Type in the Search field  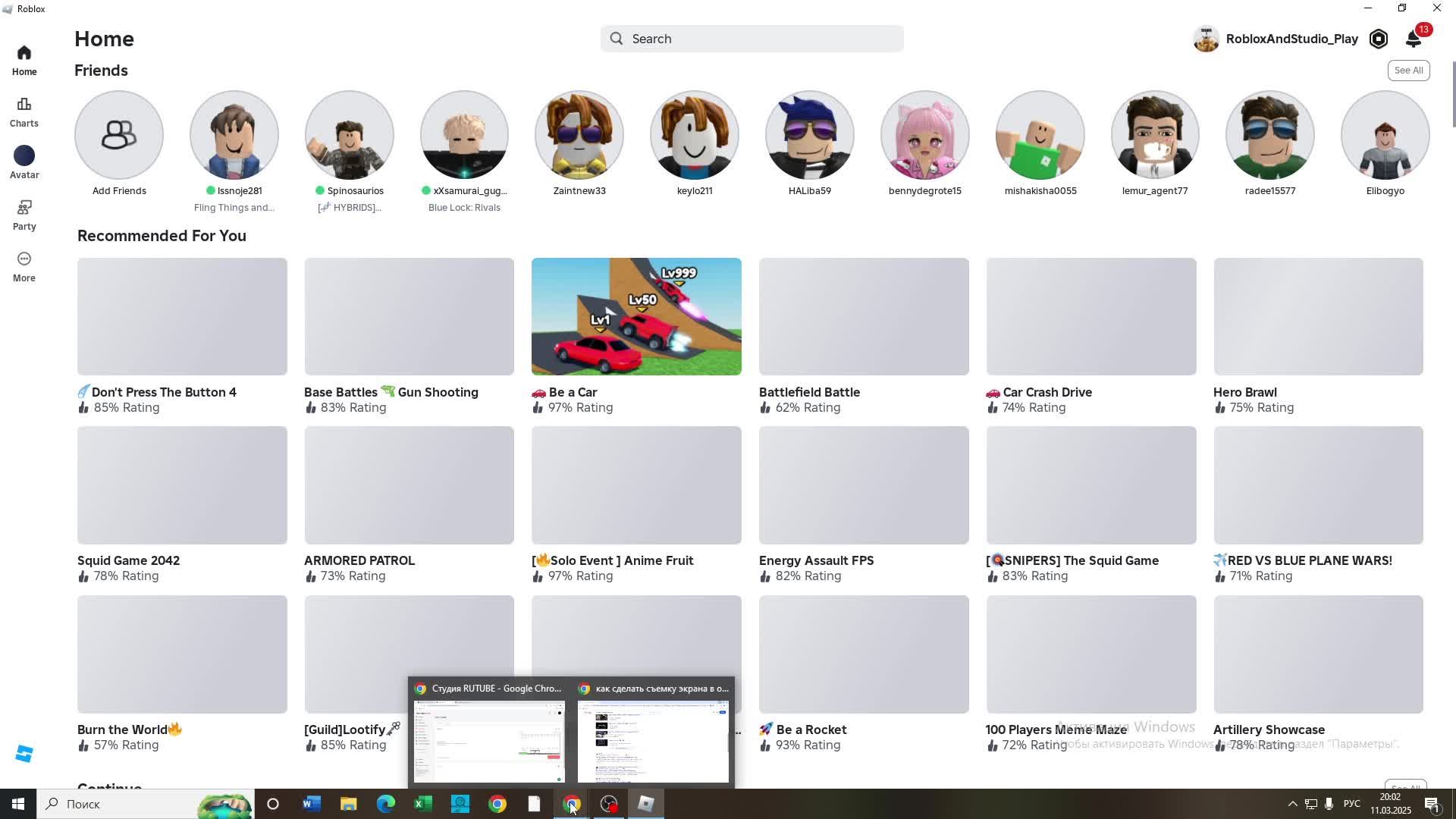point(751,39)
